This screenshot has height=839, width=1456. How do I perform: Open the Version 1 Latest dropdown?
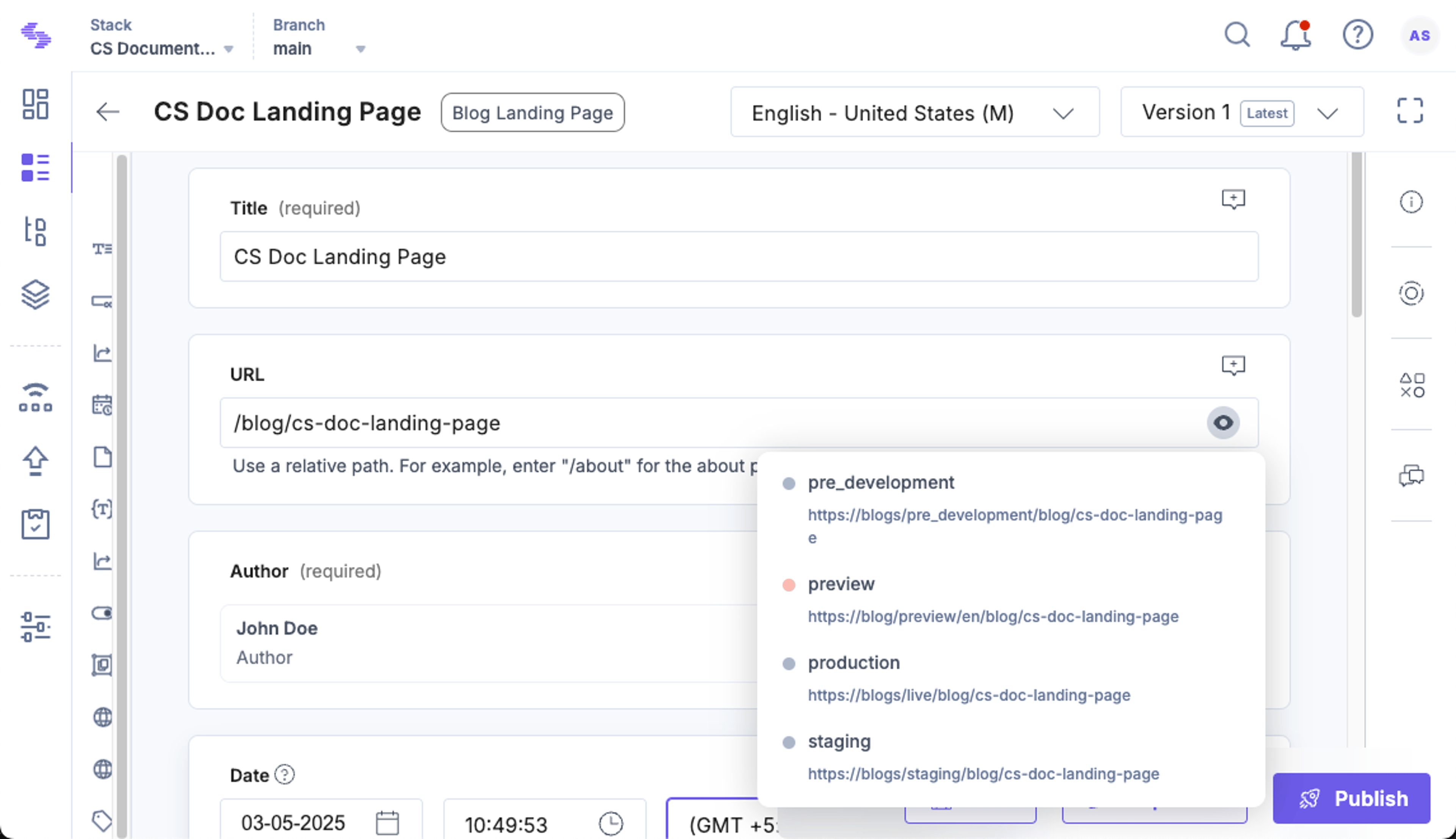[x=1242, y=112]
